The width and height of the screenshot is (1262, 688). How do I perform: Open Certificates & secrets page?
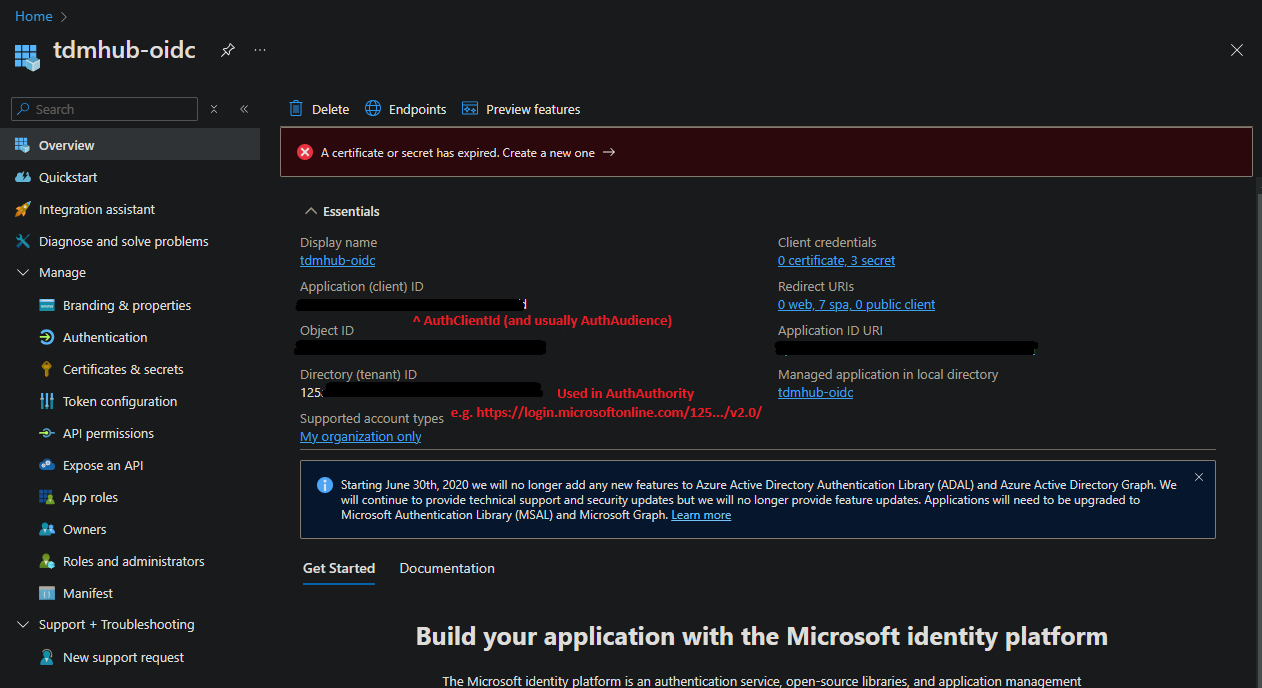click(122, 369)
